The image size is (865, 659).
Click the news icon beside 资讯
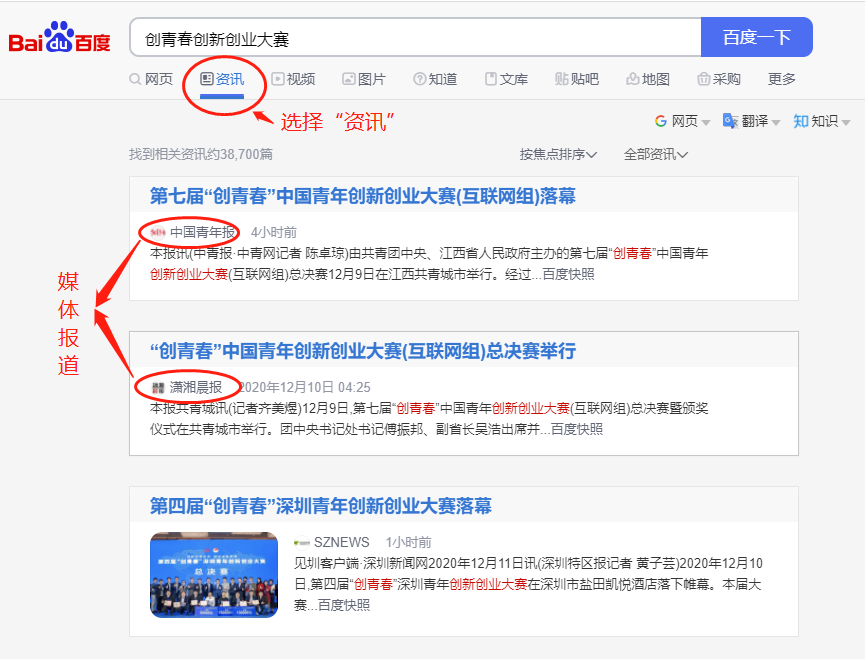click(206, 79)
